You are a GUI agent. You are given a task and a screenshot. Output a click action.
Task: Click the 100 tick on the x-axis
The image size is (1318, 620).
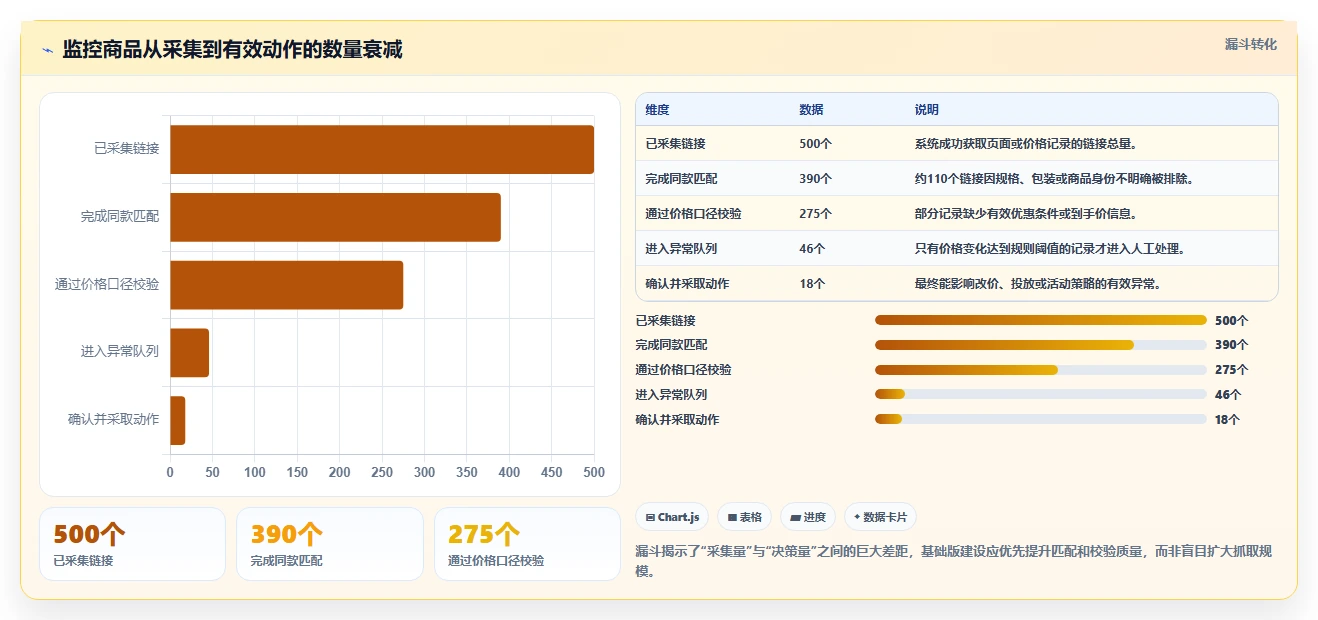[255, 472]
